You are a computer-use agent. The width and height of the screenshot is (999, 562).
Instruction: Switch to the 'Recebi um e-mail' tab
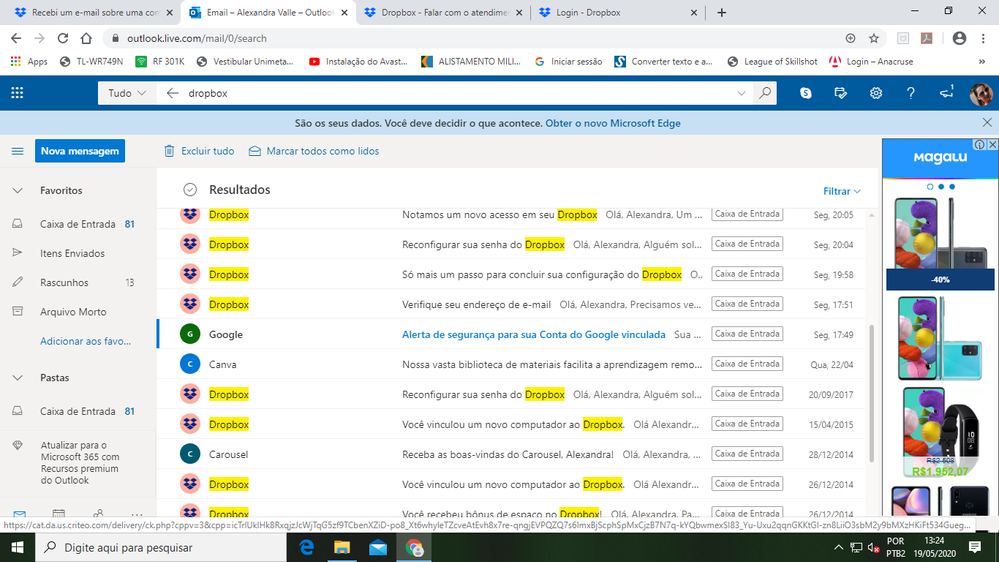[x=94, y=12]
